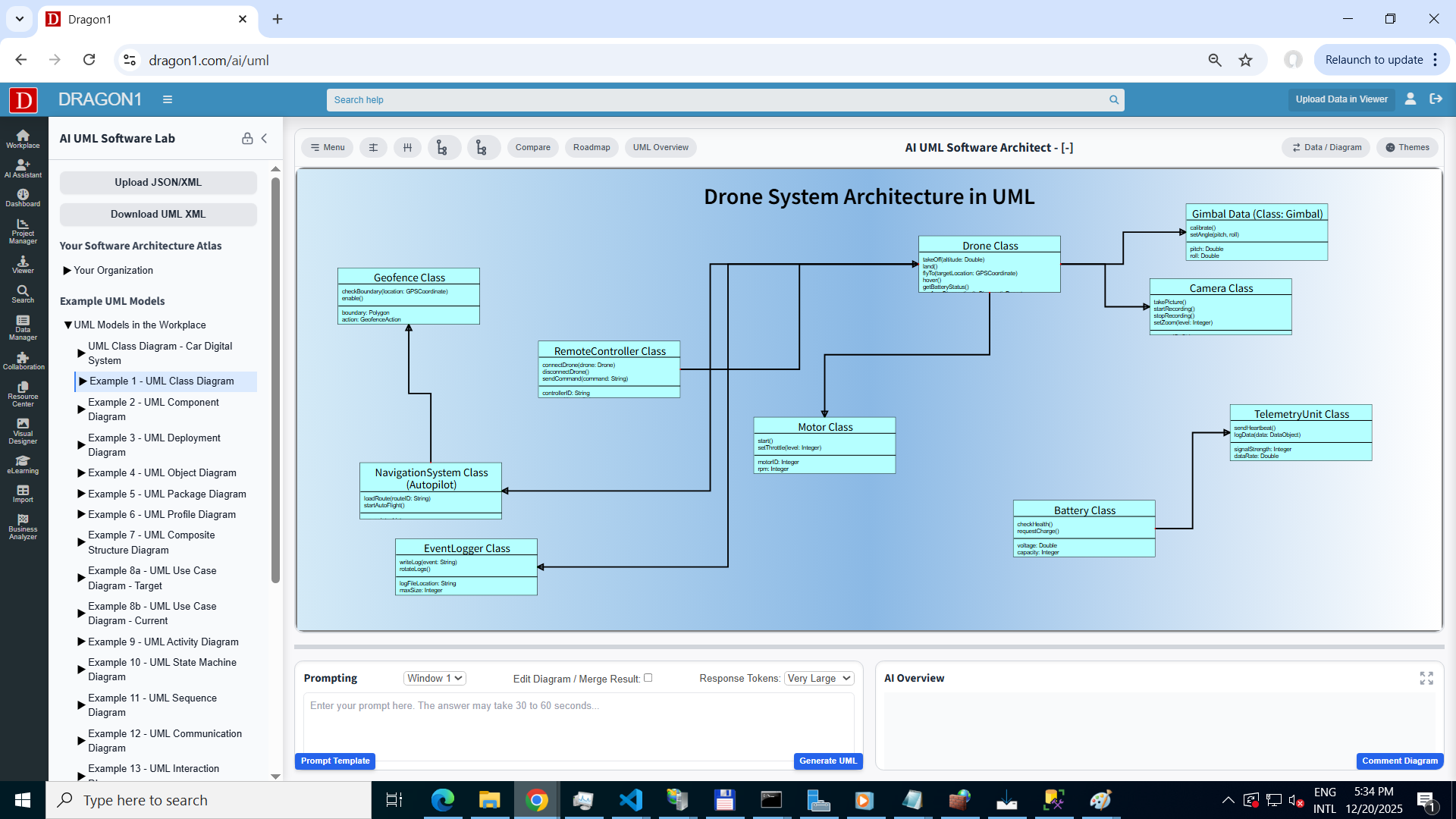Click Download UML XML
The image size is (1456, 819).
click(158, 214)
